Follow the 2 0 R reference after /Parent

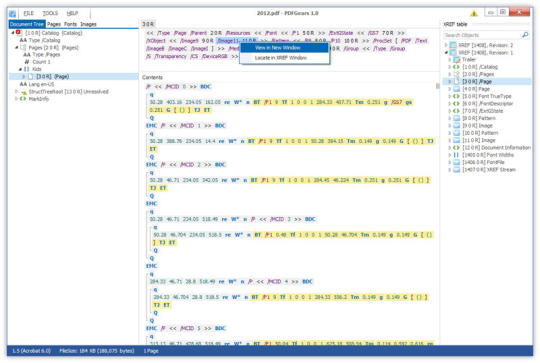[x=216, y=33]
